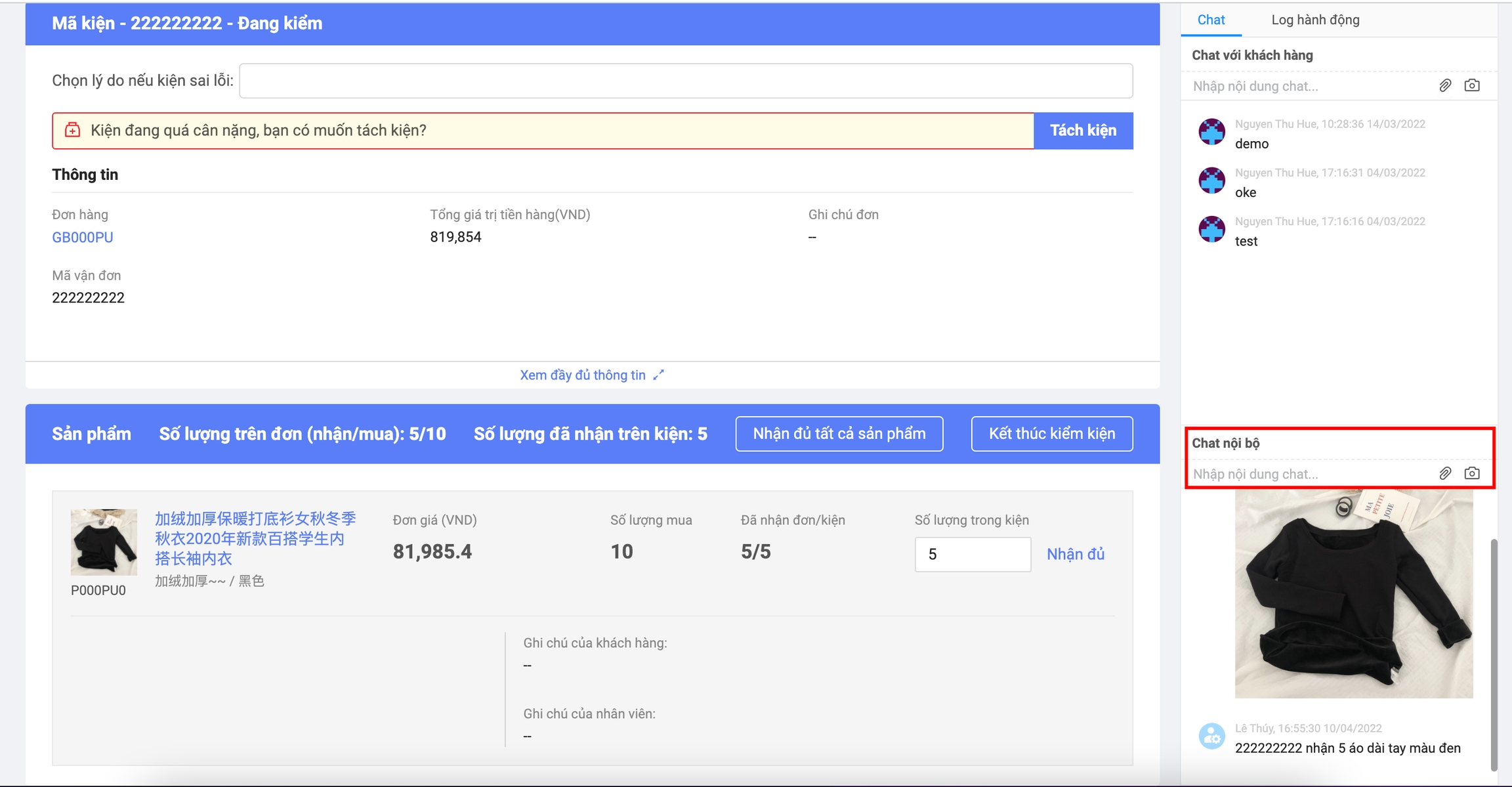The width and height of the screenshot is (1512, 787).
Task: Click Lê Thúy avatar in internal chat
Action: pyautogui.click(x=1211, y=736)
